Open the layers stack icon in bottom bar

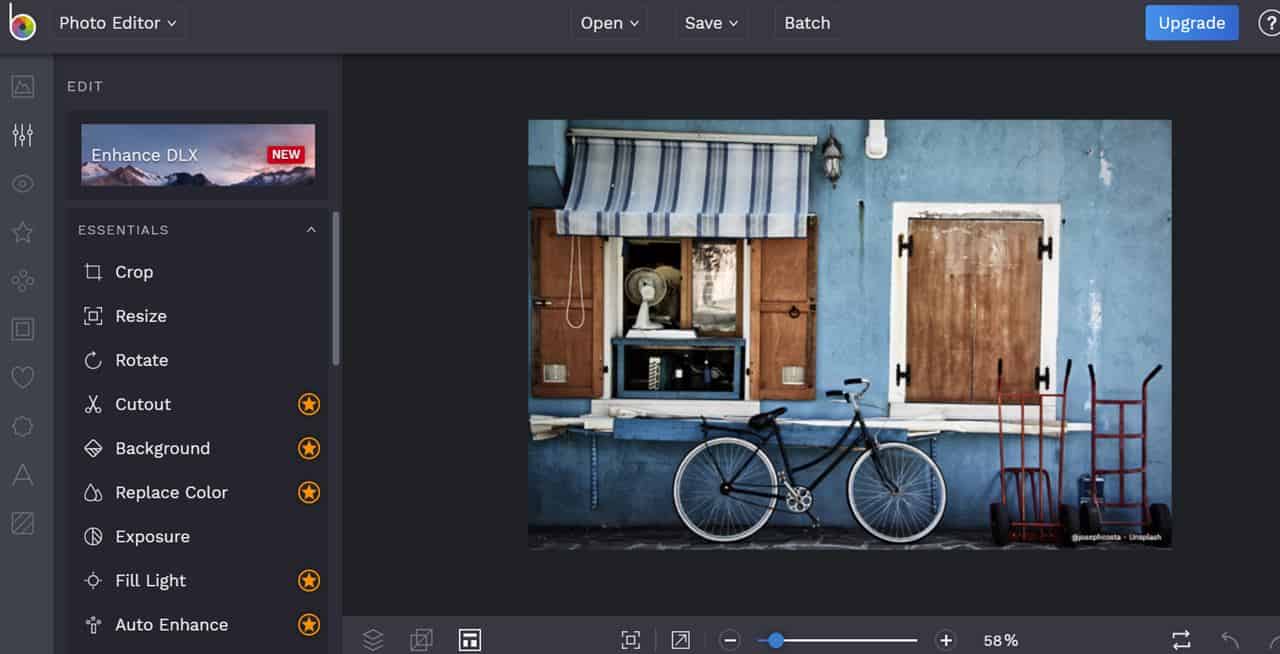tap(373, 640)
